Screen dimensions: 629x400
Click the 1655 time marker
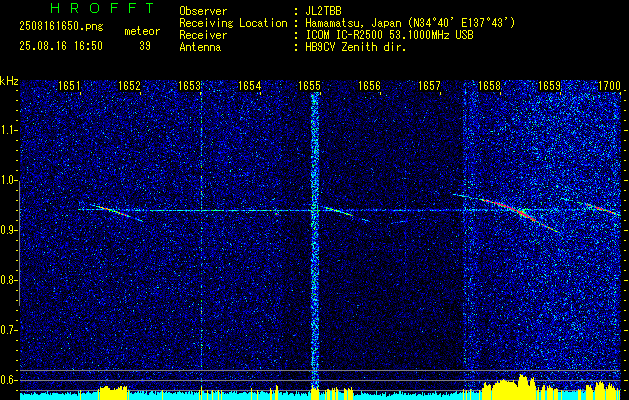(309, 85)
